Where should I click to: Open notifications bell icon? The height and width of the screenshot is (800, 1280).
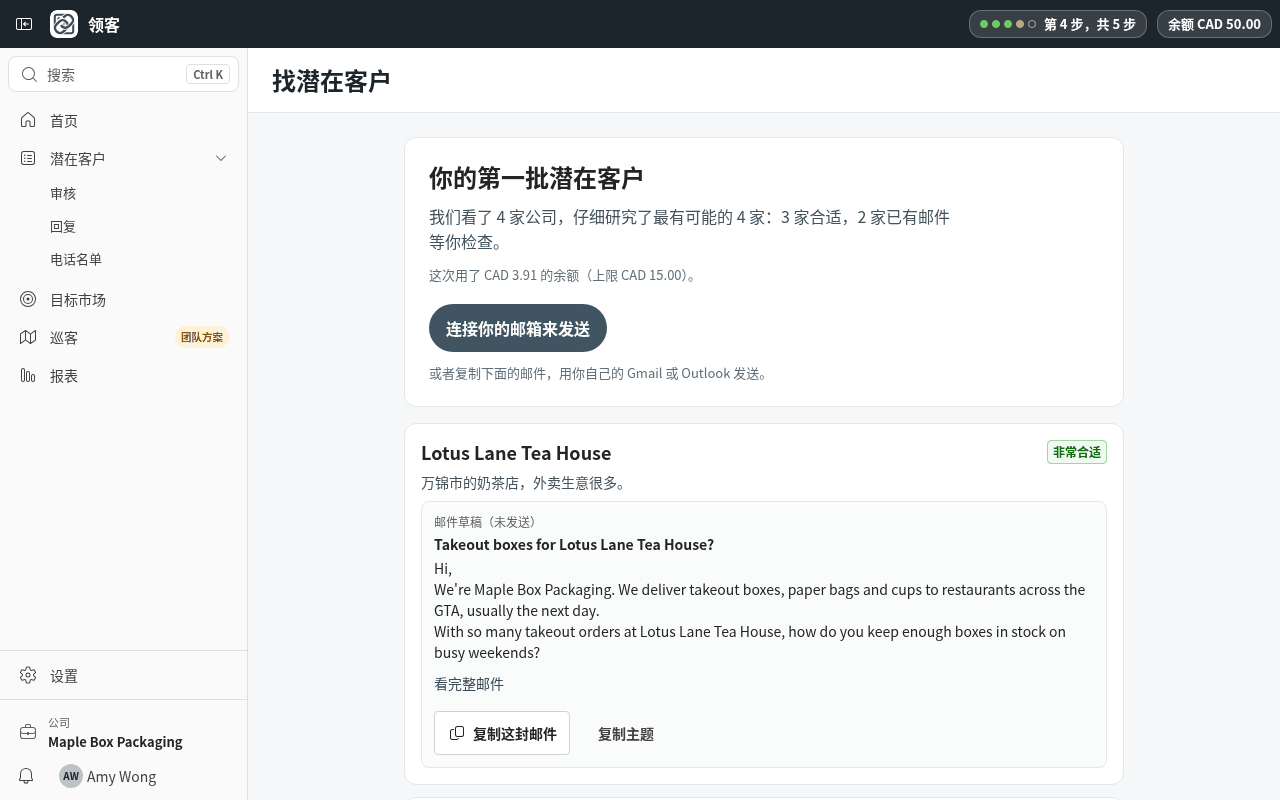tap(27, 776)
